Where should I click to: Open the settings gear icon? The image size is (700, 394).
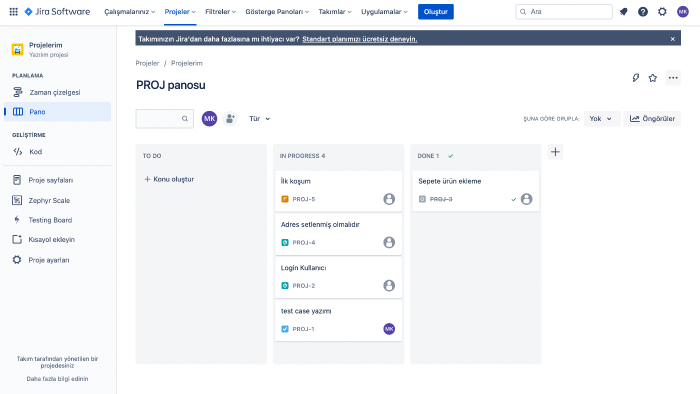pyautogui.click(x=662, y=12)
